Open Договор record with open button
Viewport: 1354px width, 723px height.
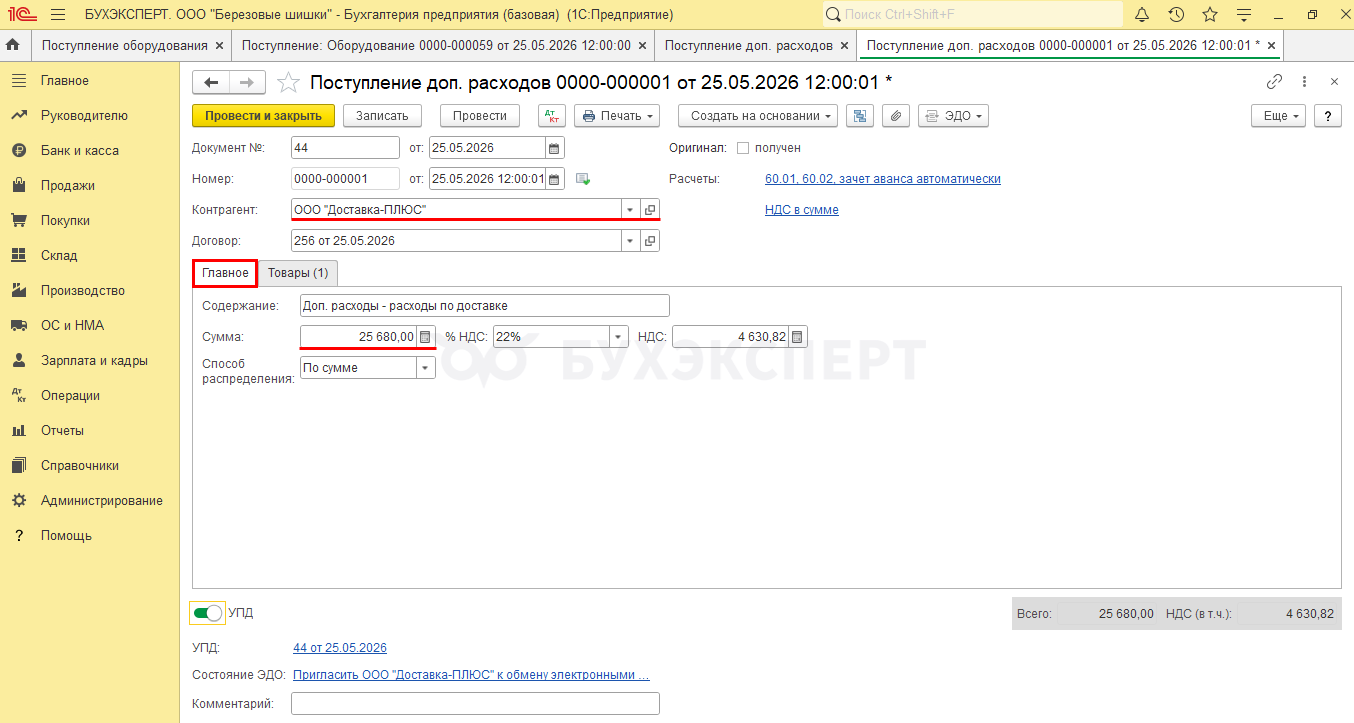point(650,241)
